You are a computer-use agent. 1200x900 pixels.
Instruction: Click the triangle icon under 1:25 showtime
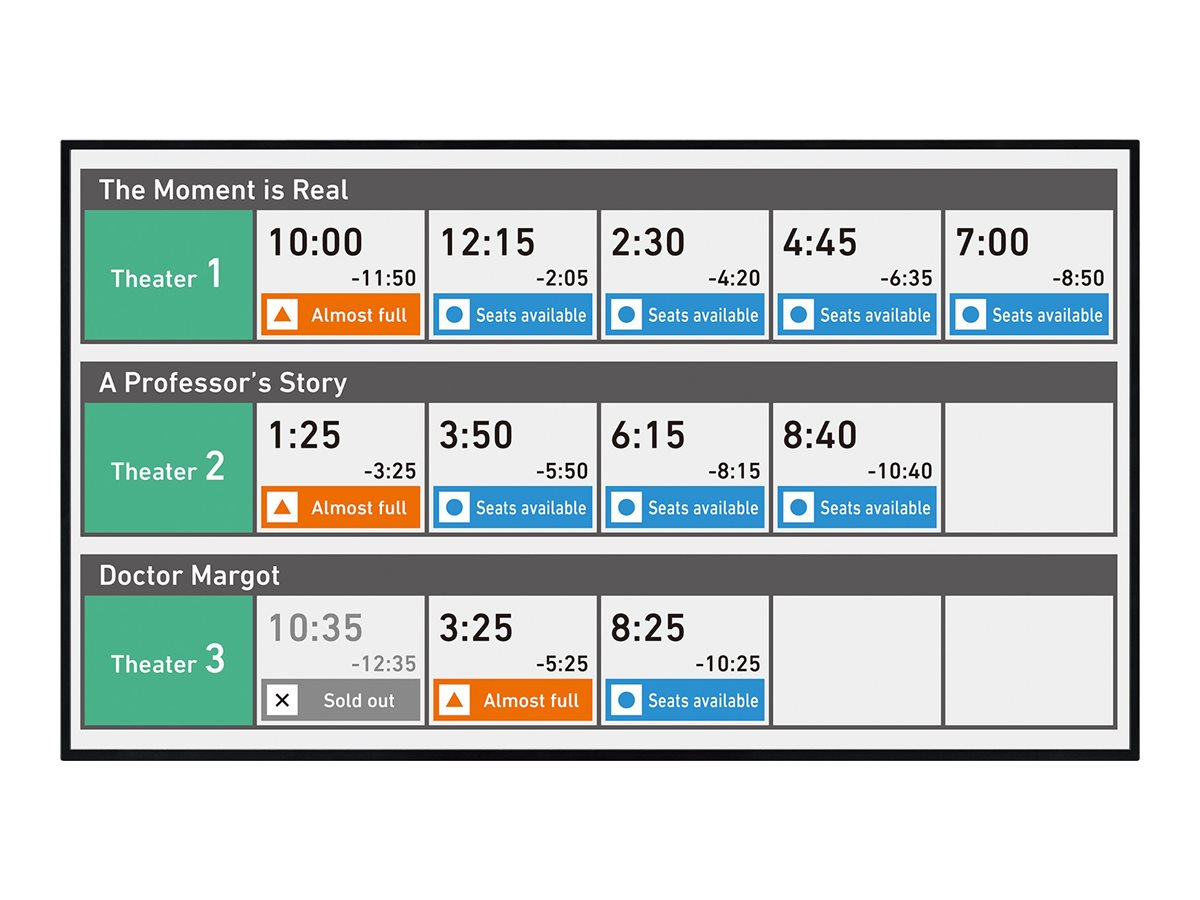click(x=283, y=508)
